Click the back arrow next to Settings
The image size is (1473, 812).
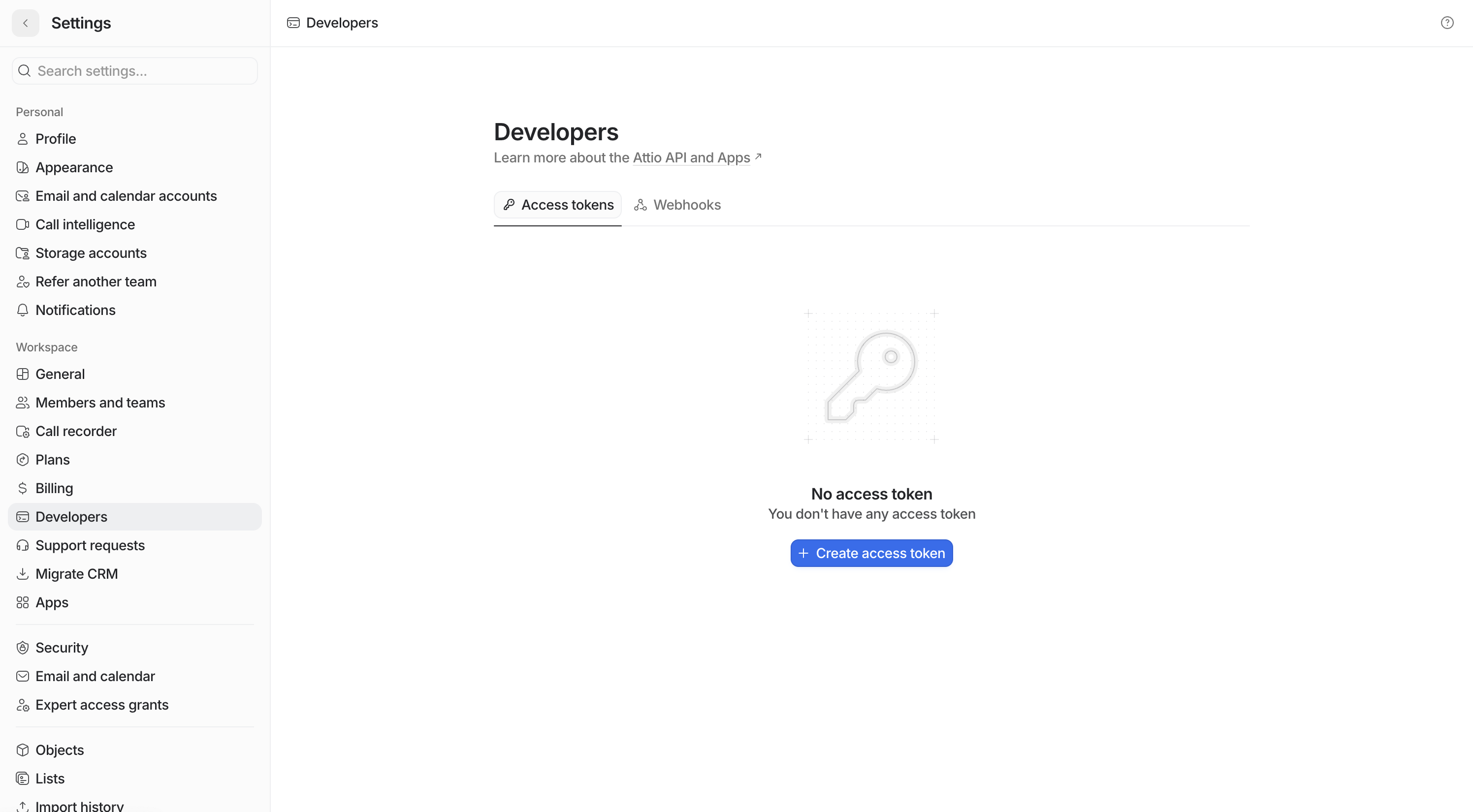tap(25, 23)
